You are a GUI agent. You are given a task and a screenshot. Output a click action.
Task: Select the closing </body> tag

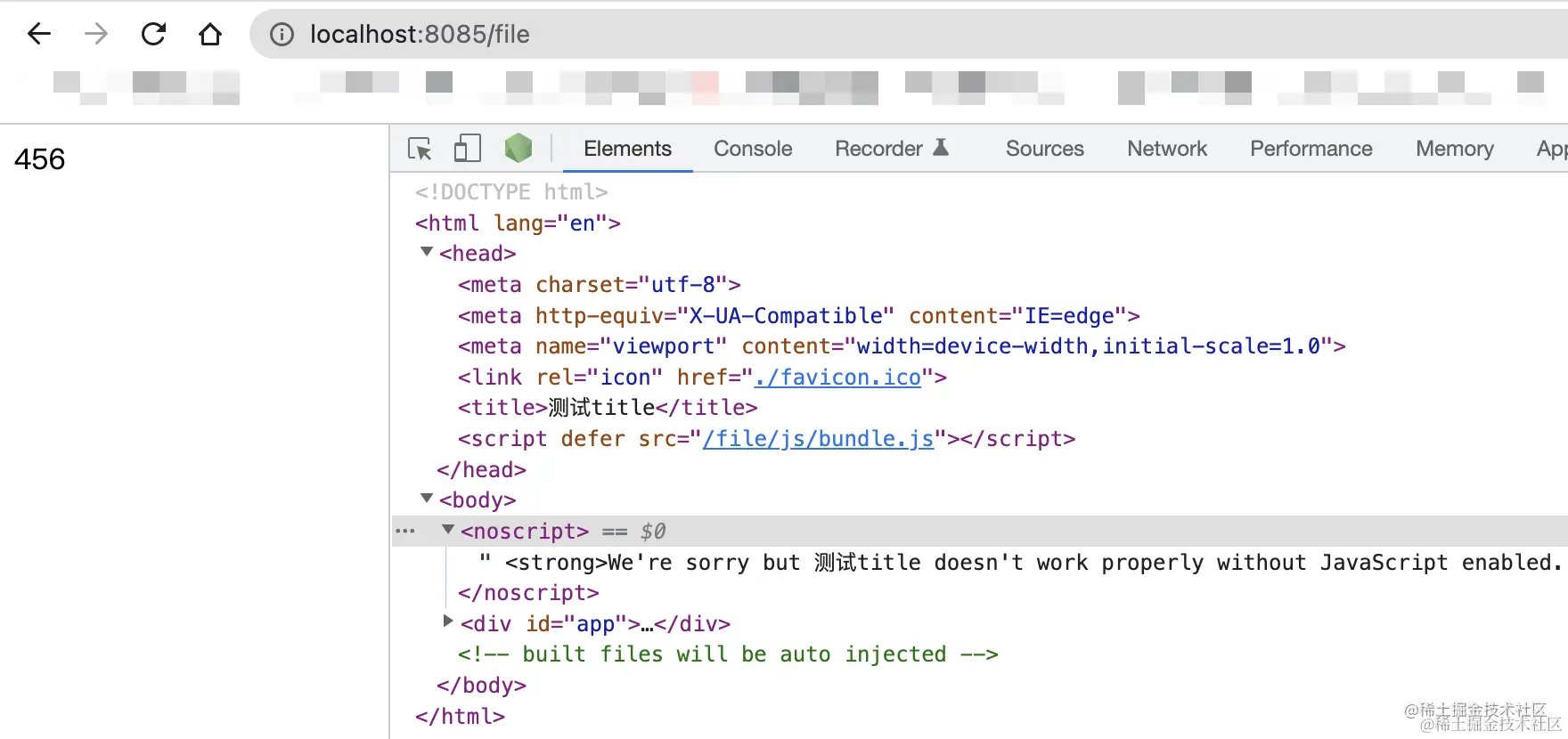click(x=481, y=686)
